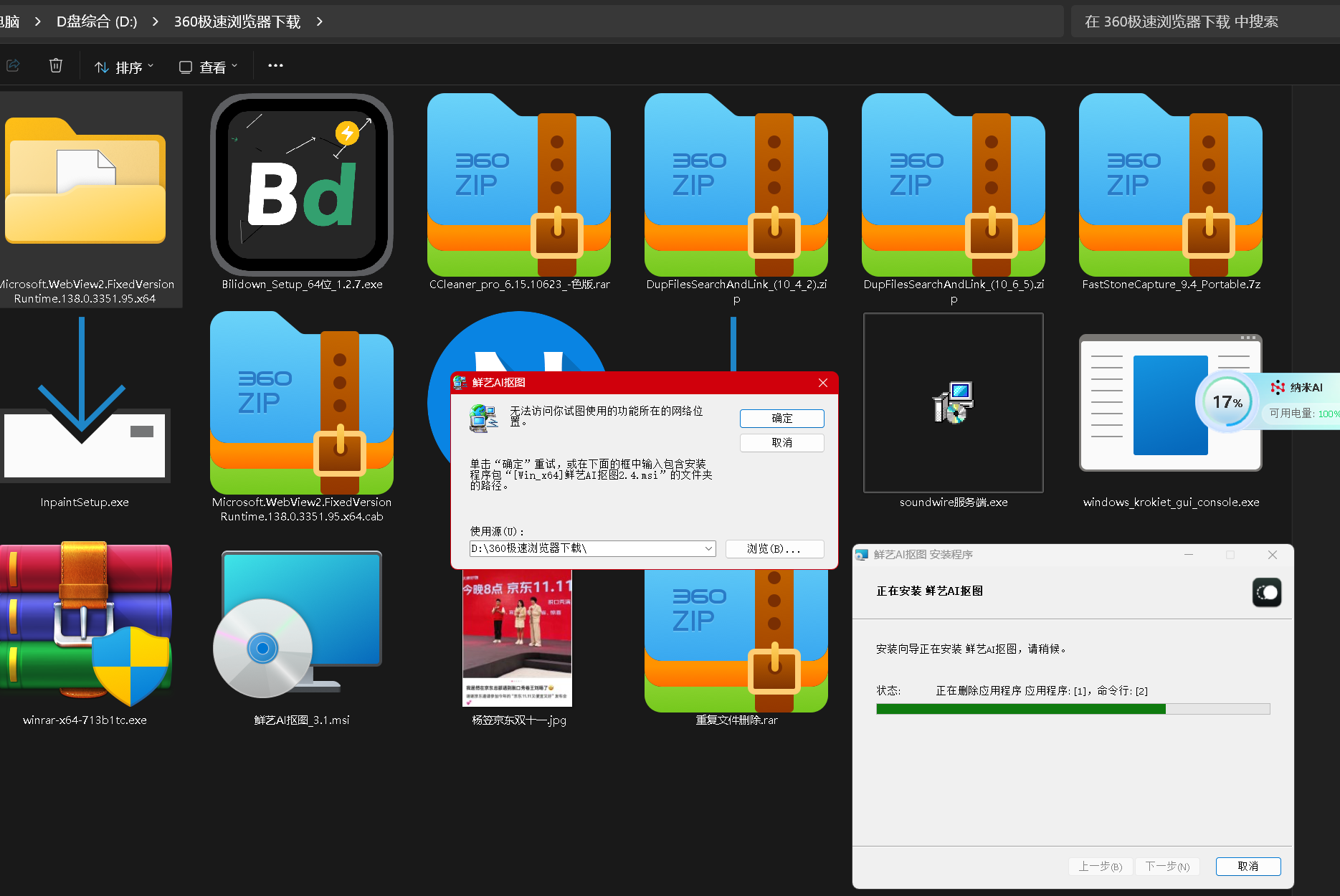Select winrar-x64-713b1tc.exe icon

point(85,624)
